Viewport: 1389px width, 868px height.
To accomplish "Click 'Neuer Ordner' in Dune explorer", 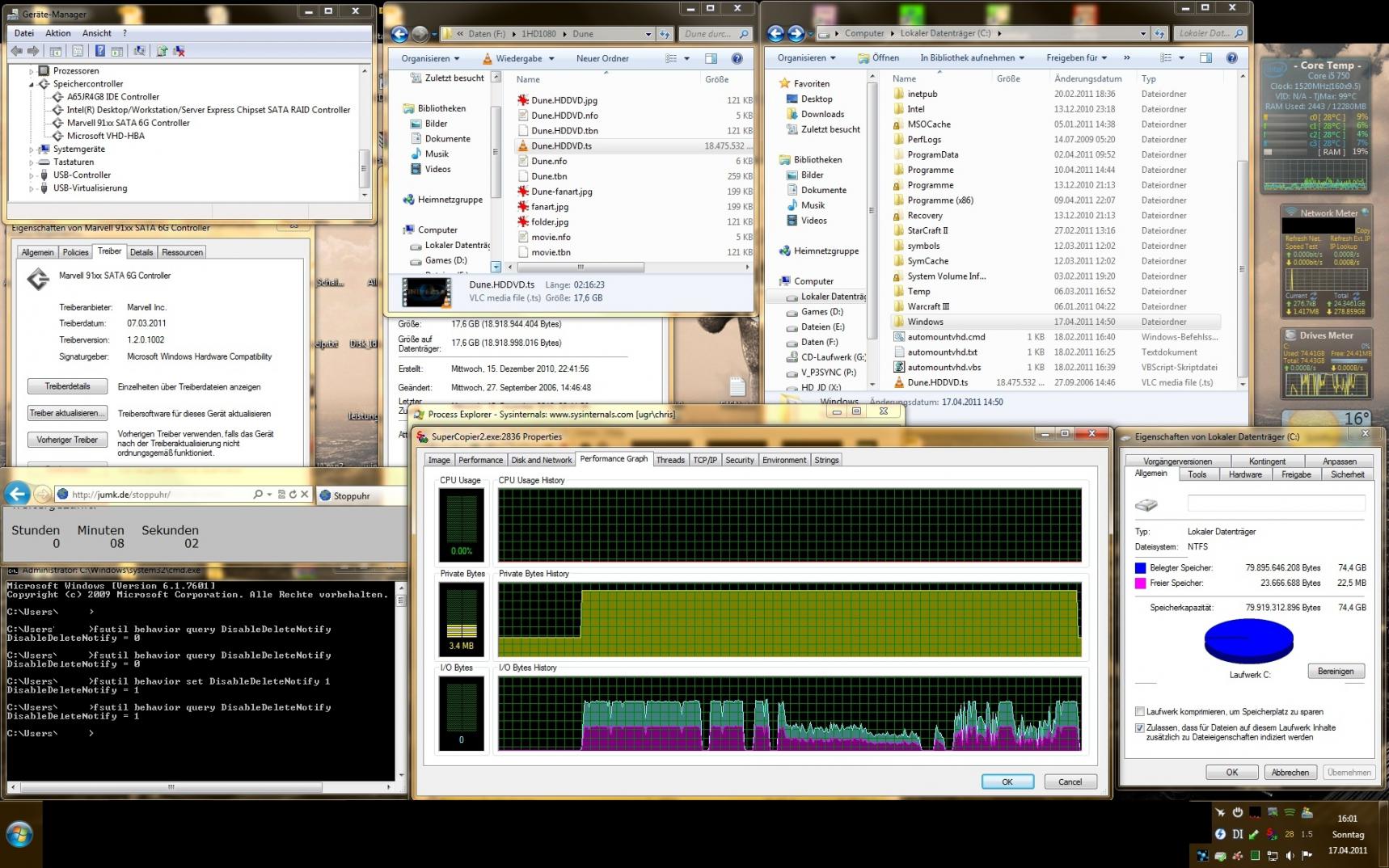I will (602, 58).
